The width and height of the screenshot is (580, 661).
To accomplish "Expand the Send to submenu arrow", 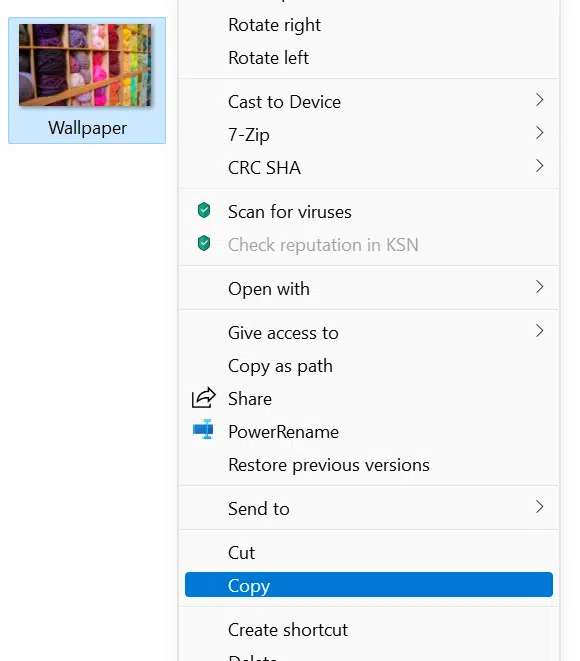I will pos(540,507).
